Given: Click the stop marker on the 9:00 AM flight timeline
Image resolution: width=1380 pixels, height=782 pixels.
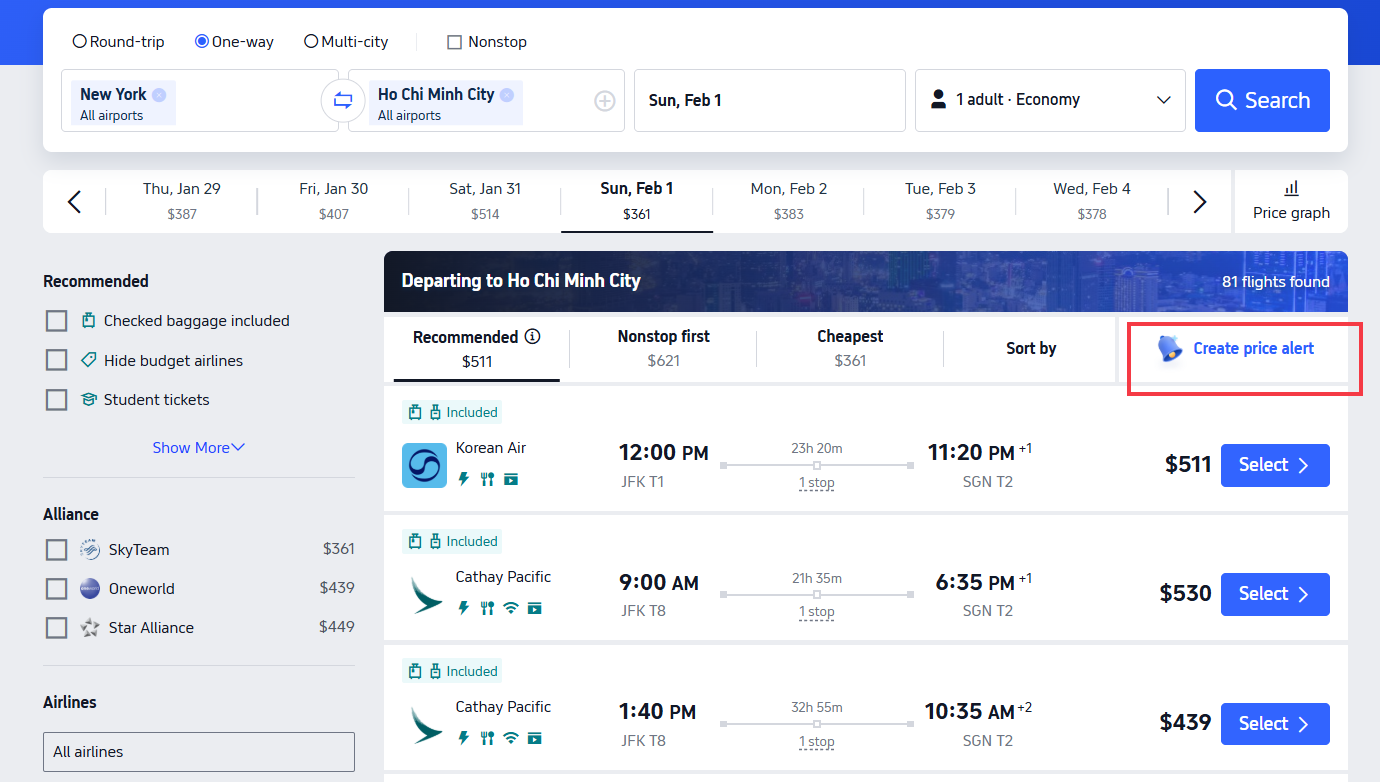Looking at the screenshot, I should (817, 592).
